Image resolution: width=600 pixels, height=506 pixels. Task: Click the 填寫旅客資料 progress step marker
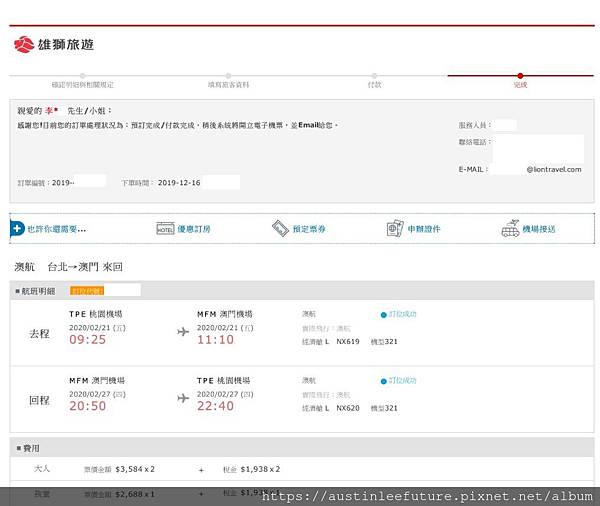(228, 76)
